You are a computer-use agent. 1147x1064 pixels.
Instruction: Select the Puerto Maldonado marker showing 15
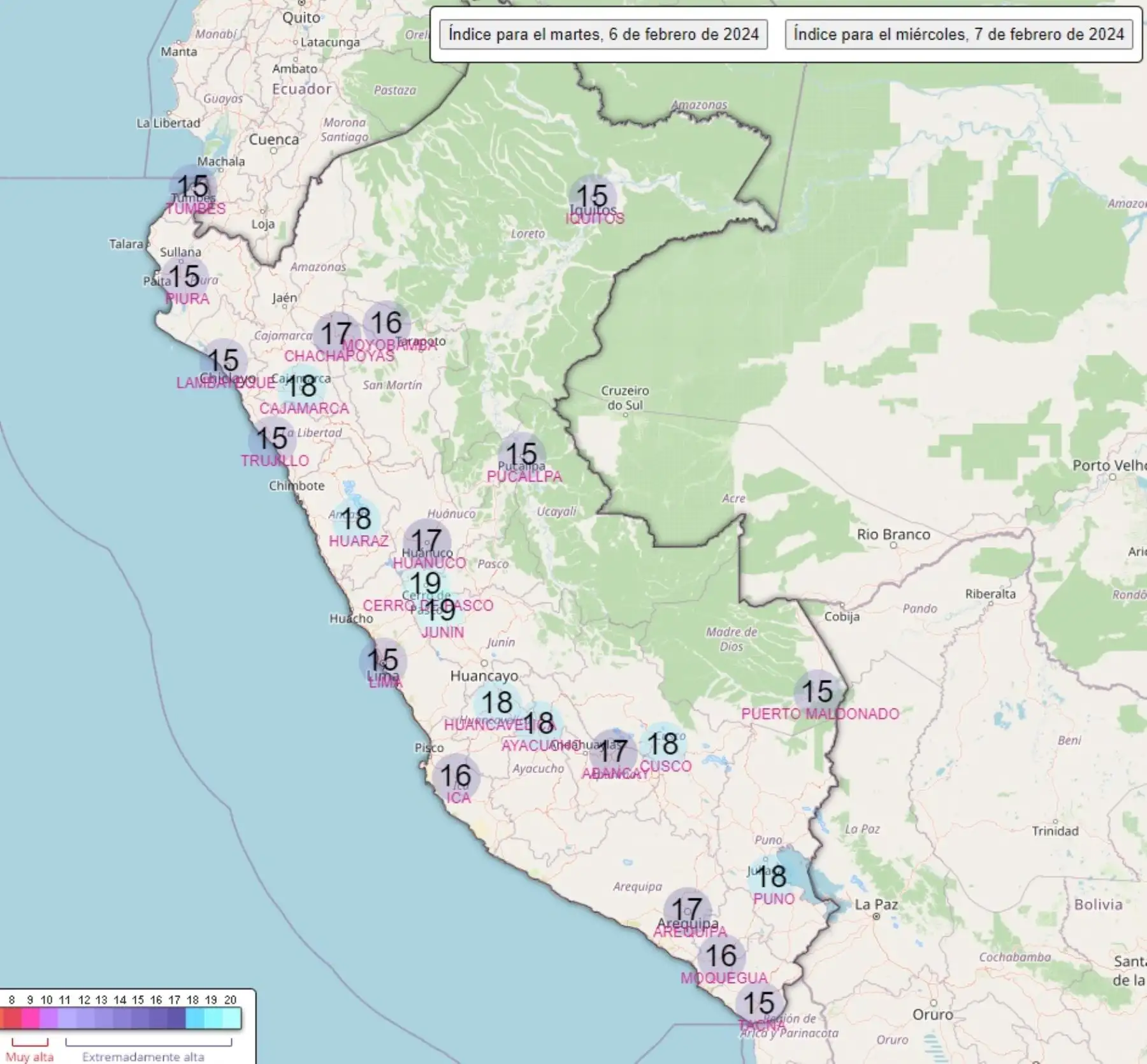coord(818,693)
